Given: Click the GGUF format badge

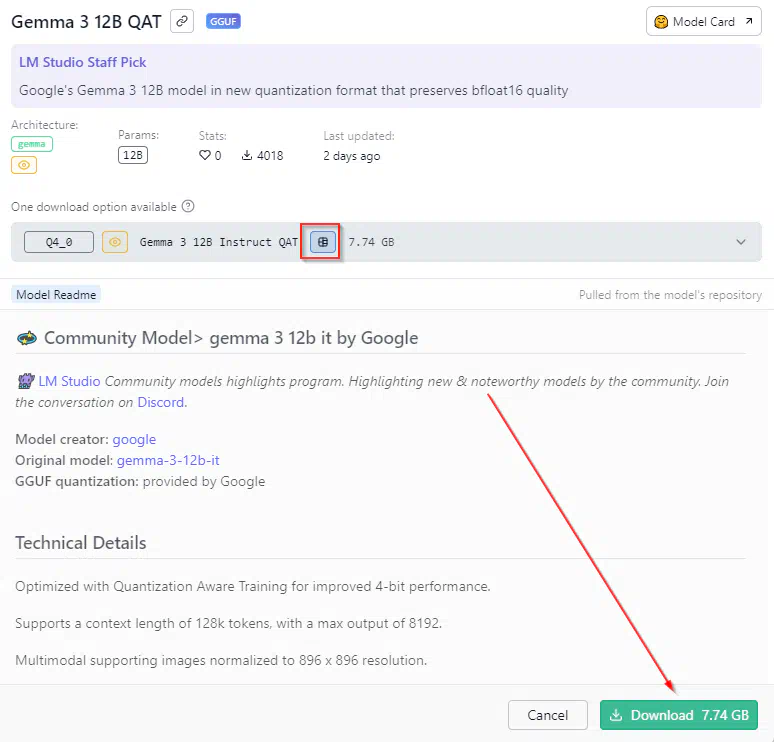Looking at the screenshot, I should click(223, 21).
